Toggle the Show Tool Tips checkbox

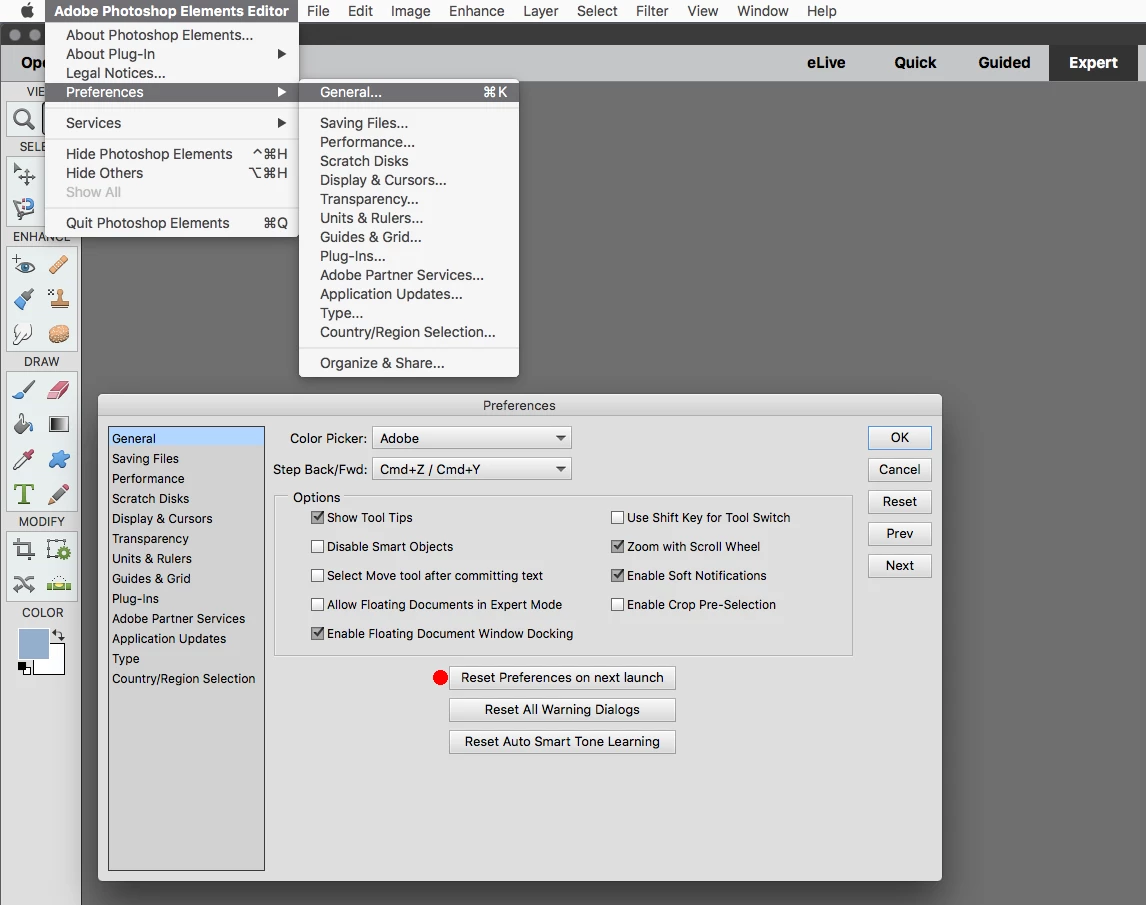(317, 518)
